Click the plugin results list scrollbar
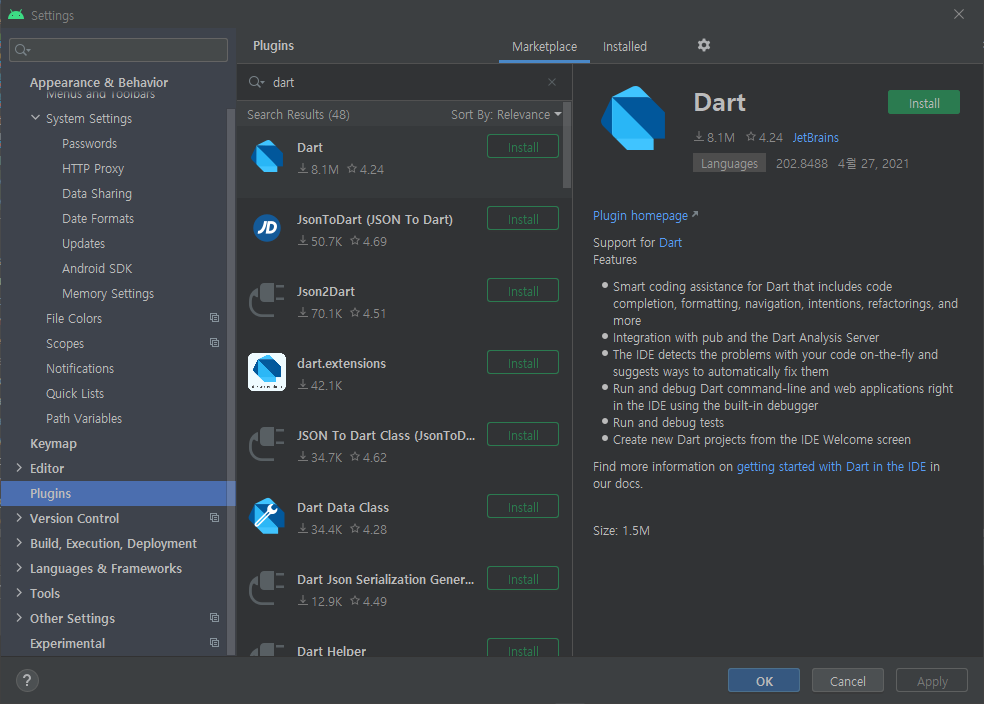 [567, 146]
